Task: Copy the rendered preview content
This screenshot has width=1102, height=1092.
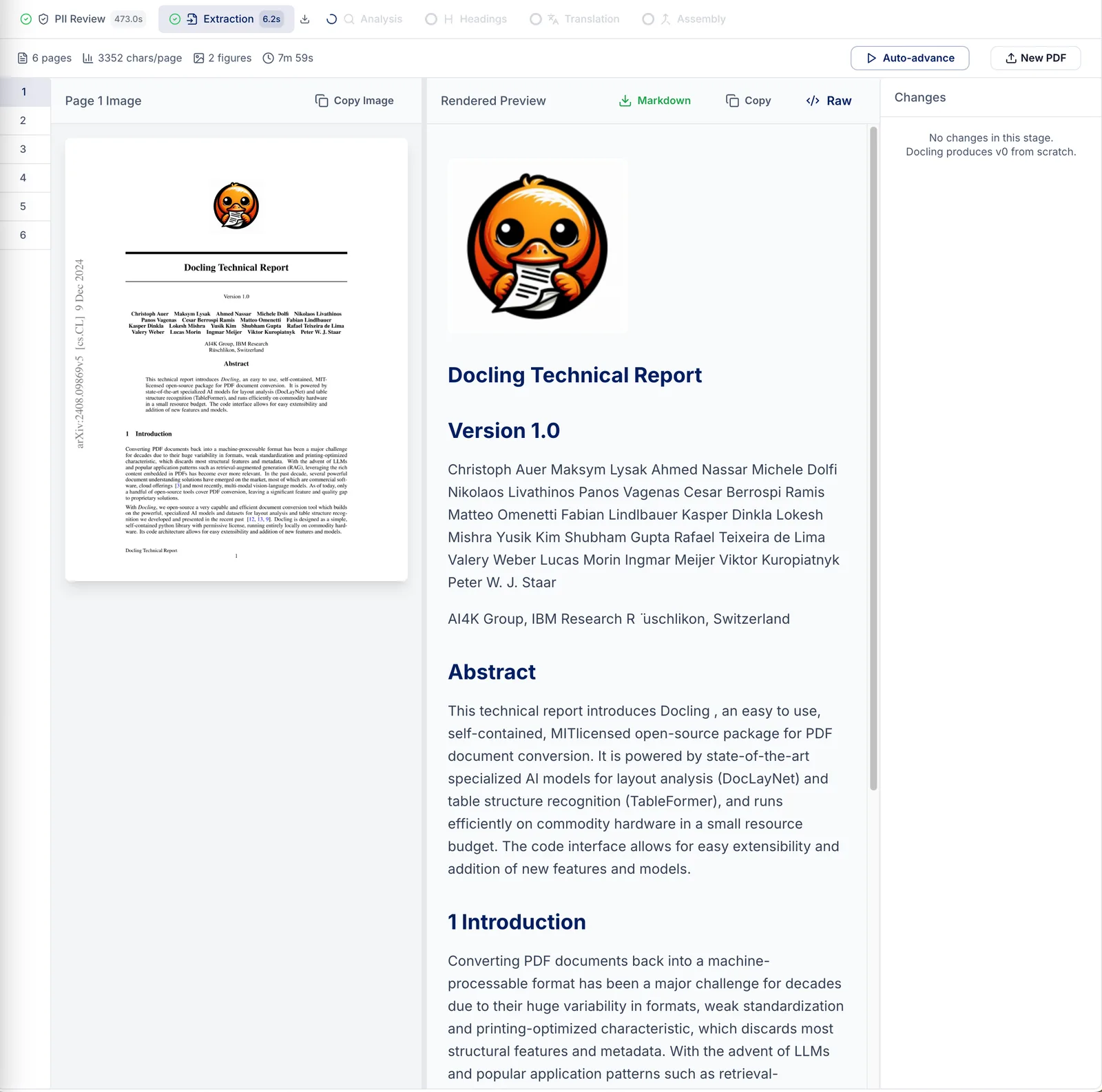Action: (x=749, y=101)
